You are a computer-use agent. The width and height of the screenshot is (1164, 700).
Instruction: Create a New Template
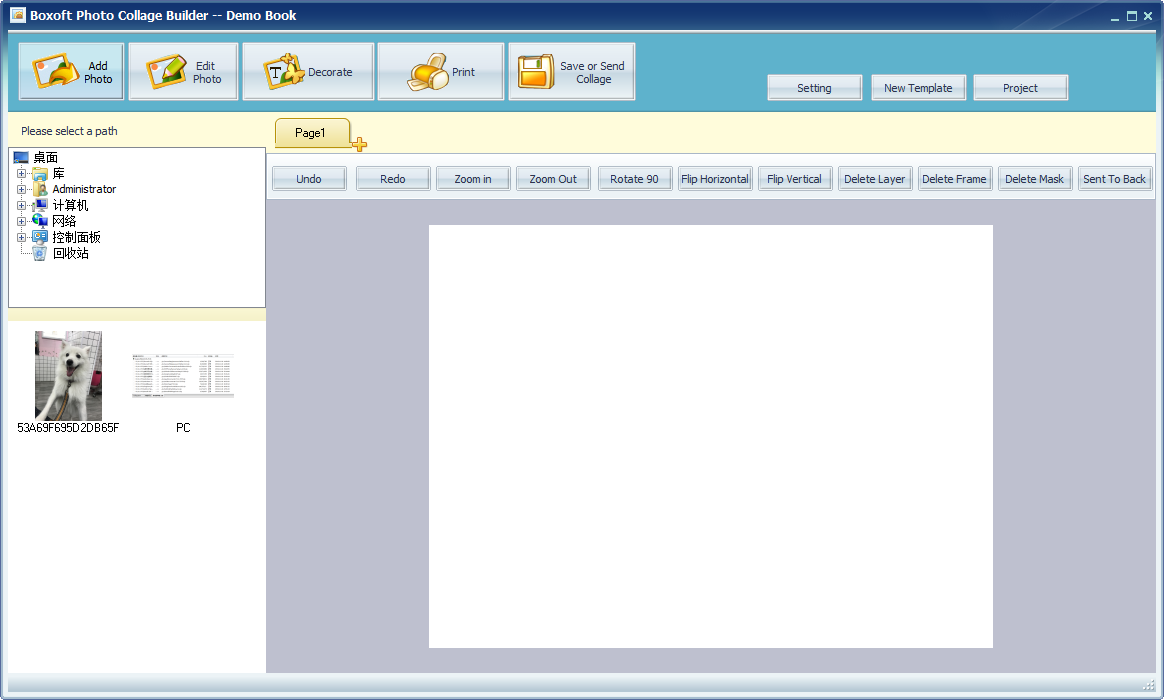918,87
